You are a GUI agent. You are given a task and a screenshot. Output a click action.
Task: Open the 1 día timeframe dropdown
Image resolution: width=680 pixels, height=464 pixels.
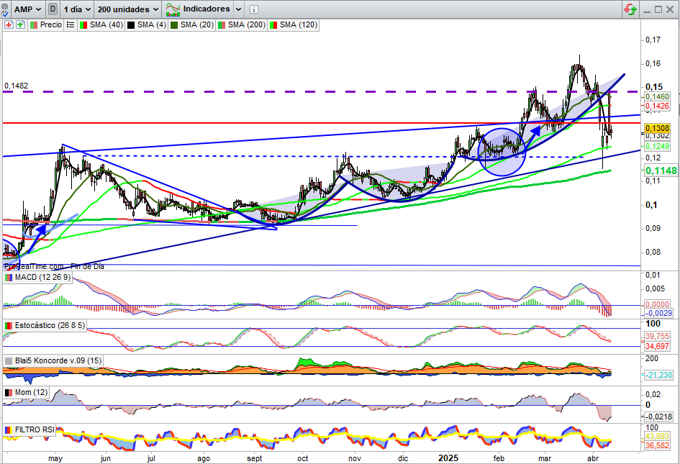(x=76, y=9)
